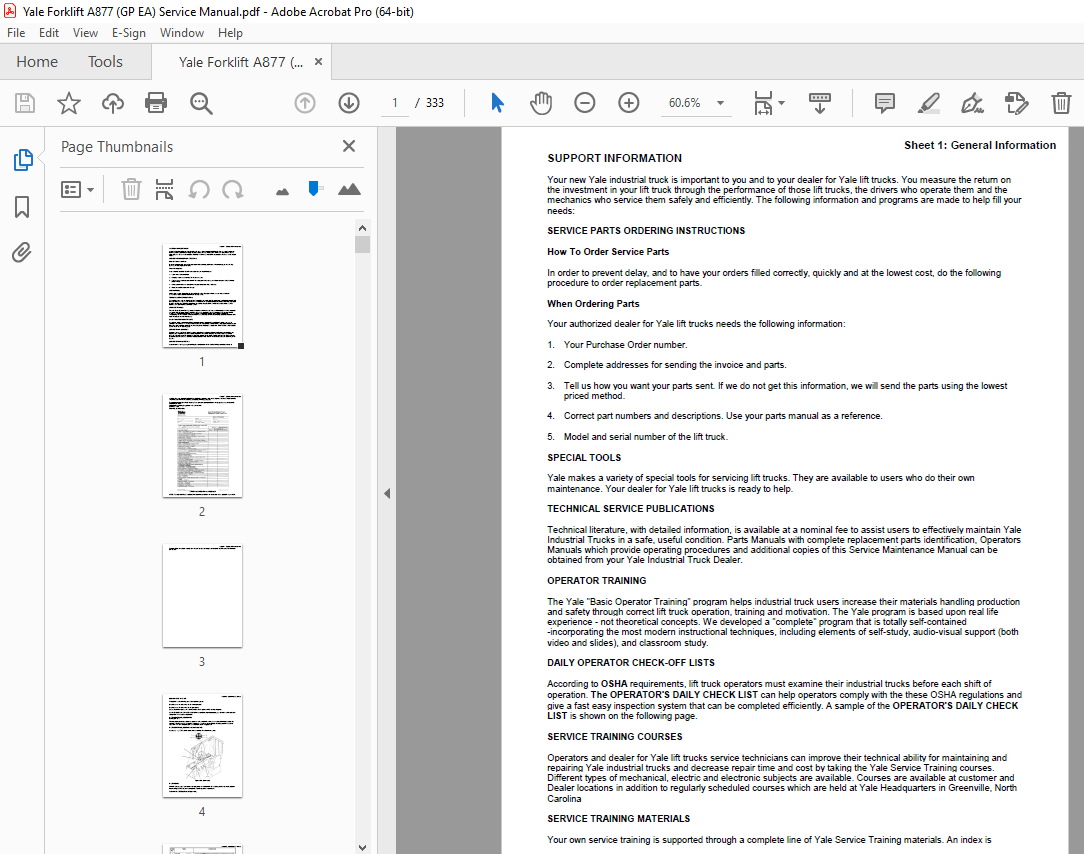Click the edit/stamp tool icon
The width and height of the screenshot is (1084, 854).
point(1016,103)
